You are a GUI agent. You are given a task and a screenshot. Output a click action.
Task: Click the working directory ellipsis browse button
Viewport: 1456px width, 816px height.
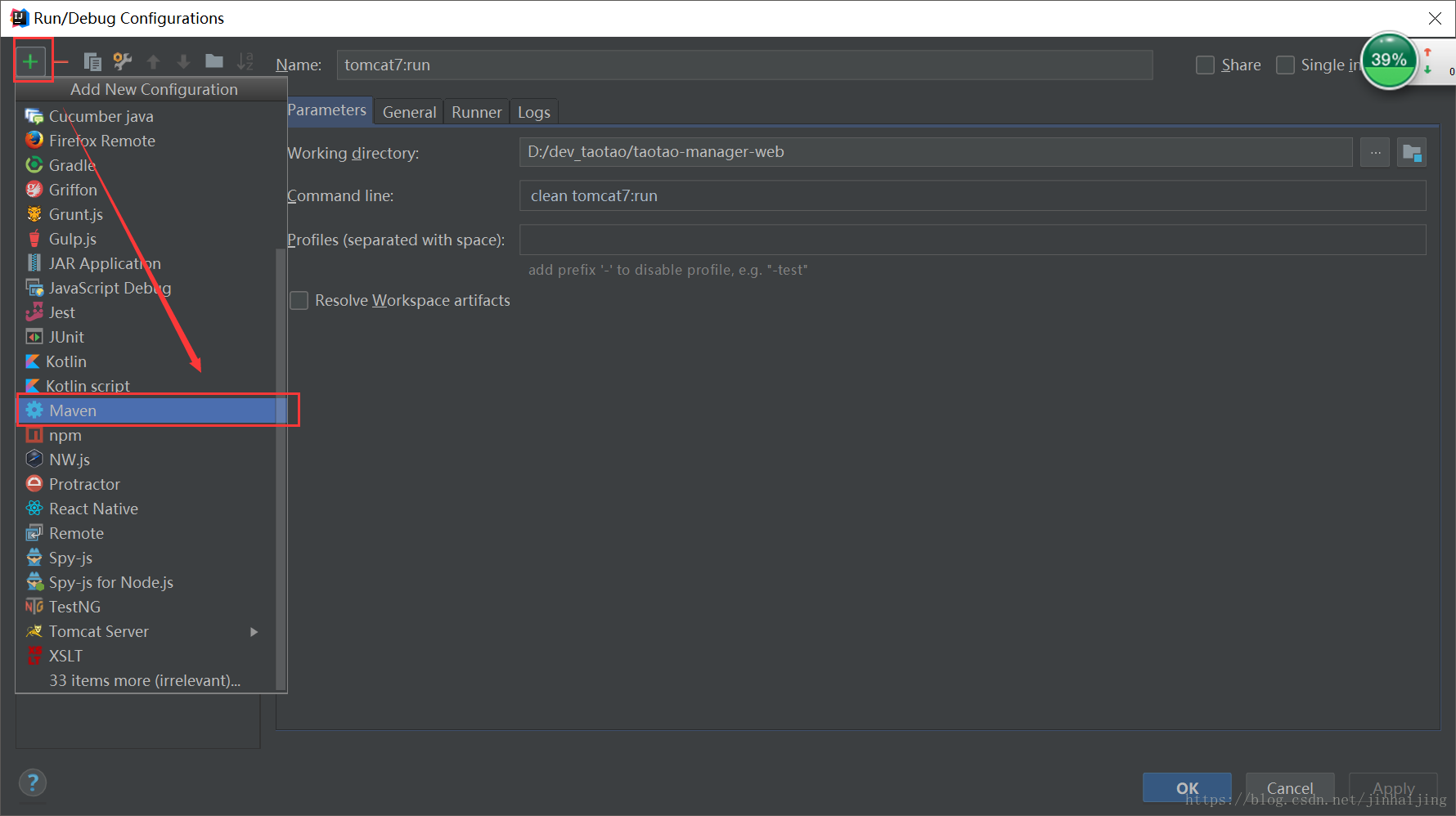click(x=1375, y=152)
